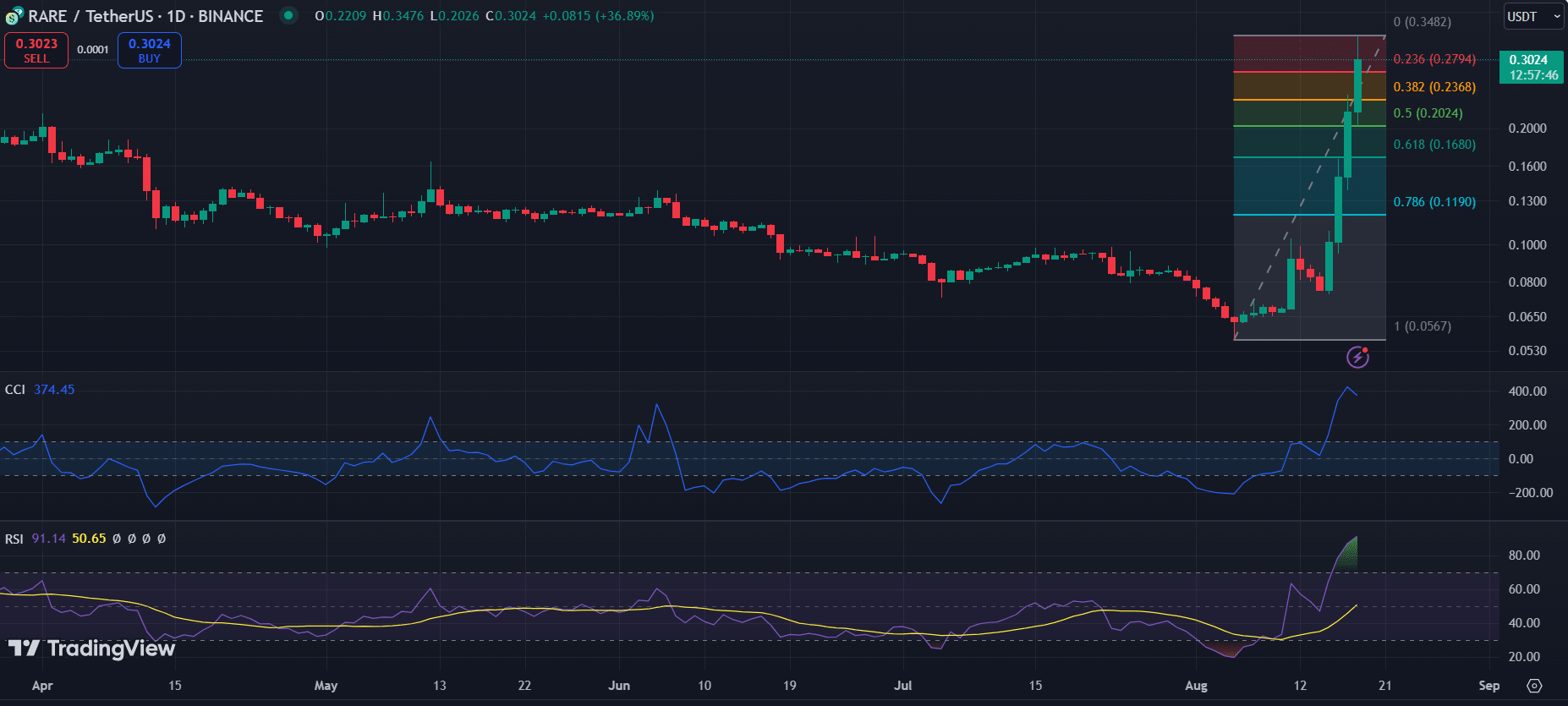Click the May date on time axis
Screen dimensions: 1568x706
pos(326,686)
